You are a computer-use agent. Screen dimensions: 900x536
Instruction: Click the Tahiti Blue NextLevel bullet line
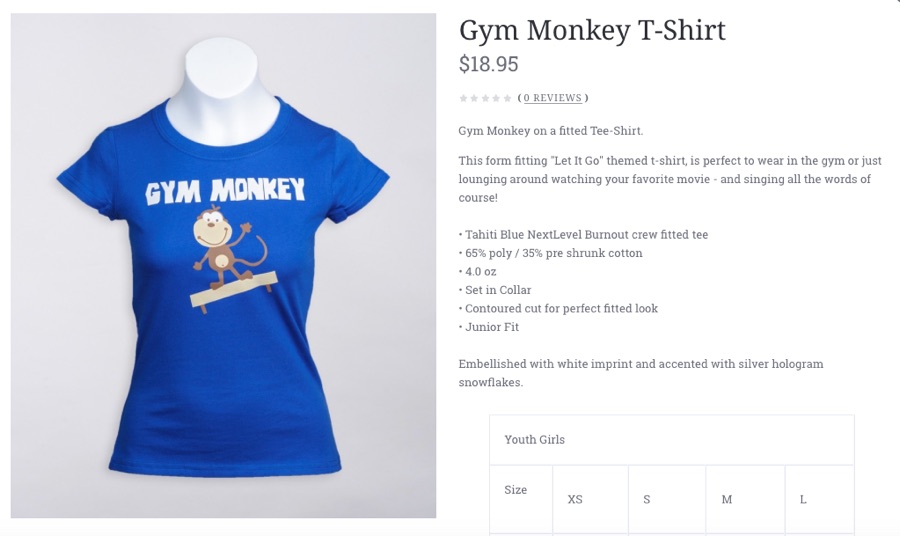click(x=583, y=235)
